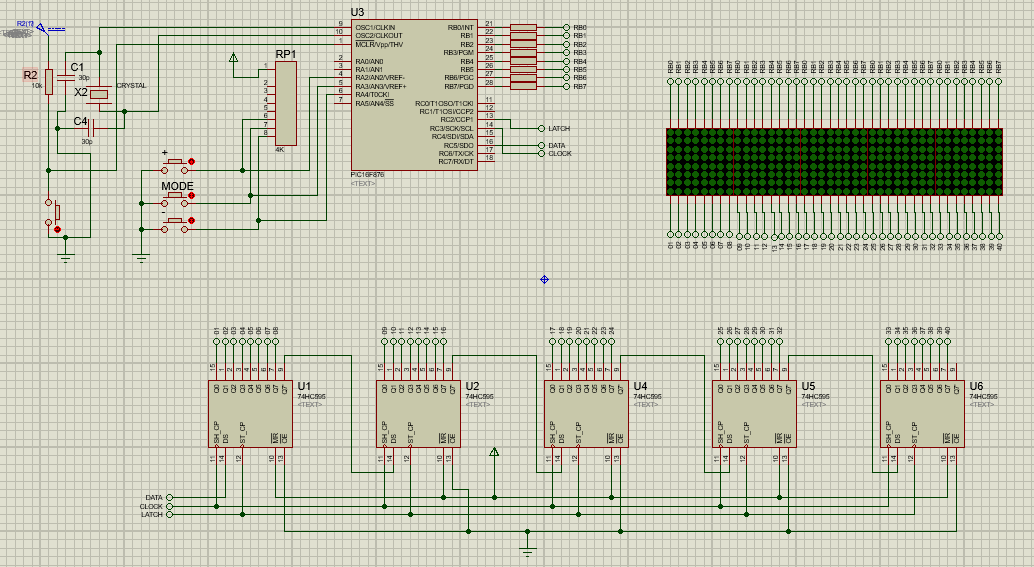Click DATA input terminal left of U1
The height and width of the screenshot is (567, 1034).
[x=169, y=498]
